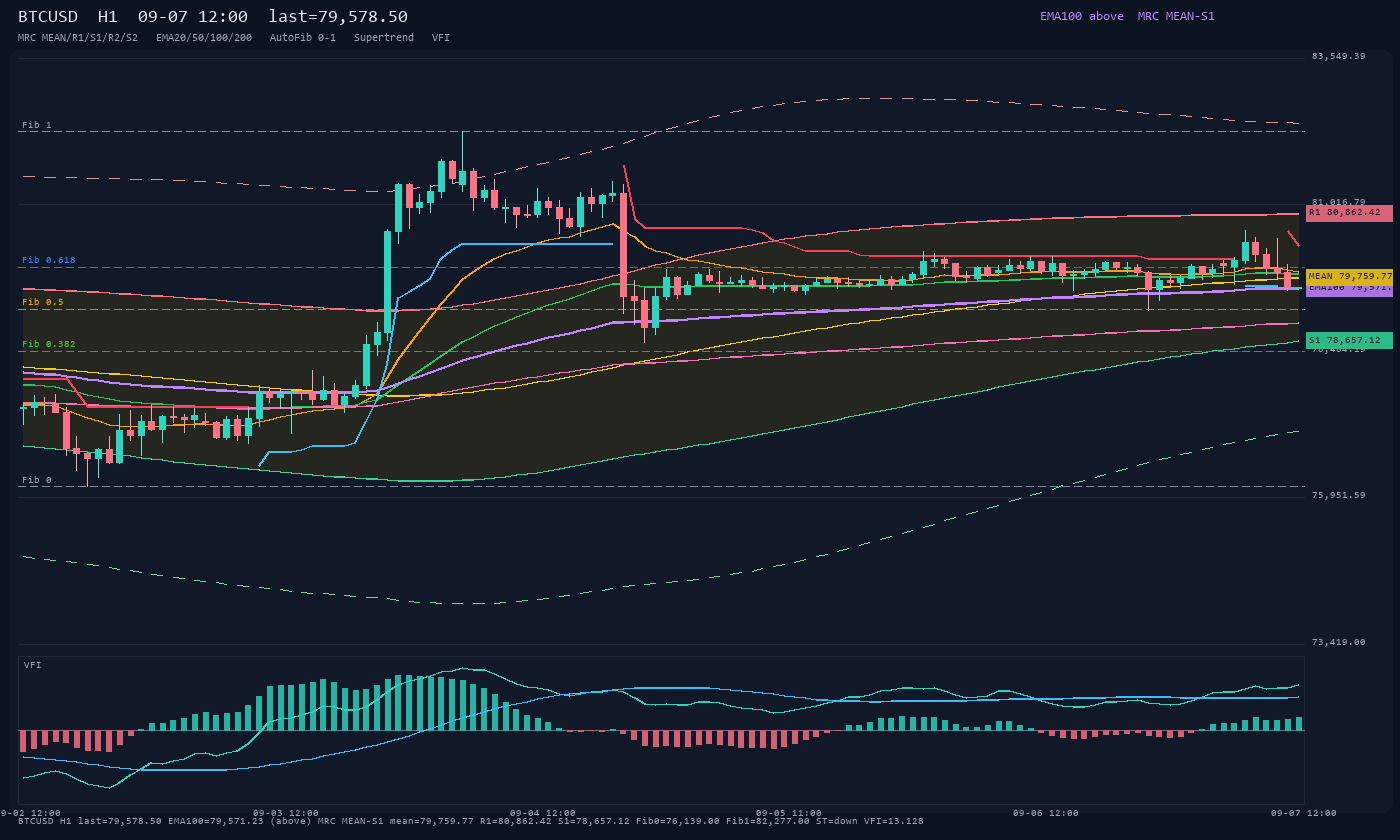
Task: Click the 09-06 12:00 time axis label
Action: (1046, 813)
